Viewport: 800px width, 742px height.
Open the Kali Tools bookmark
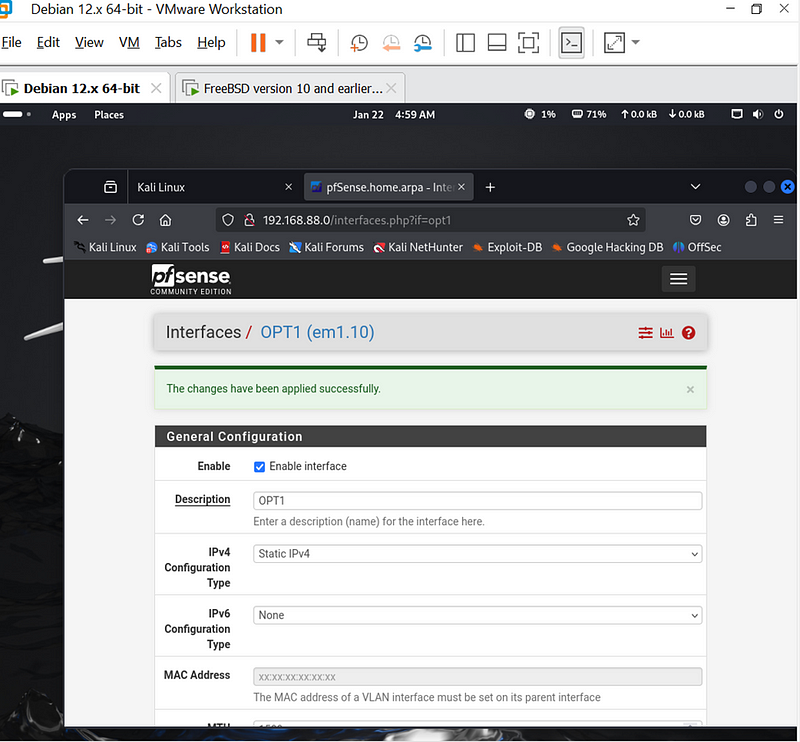coord(178,248)
